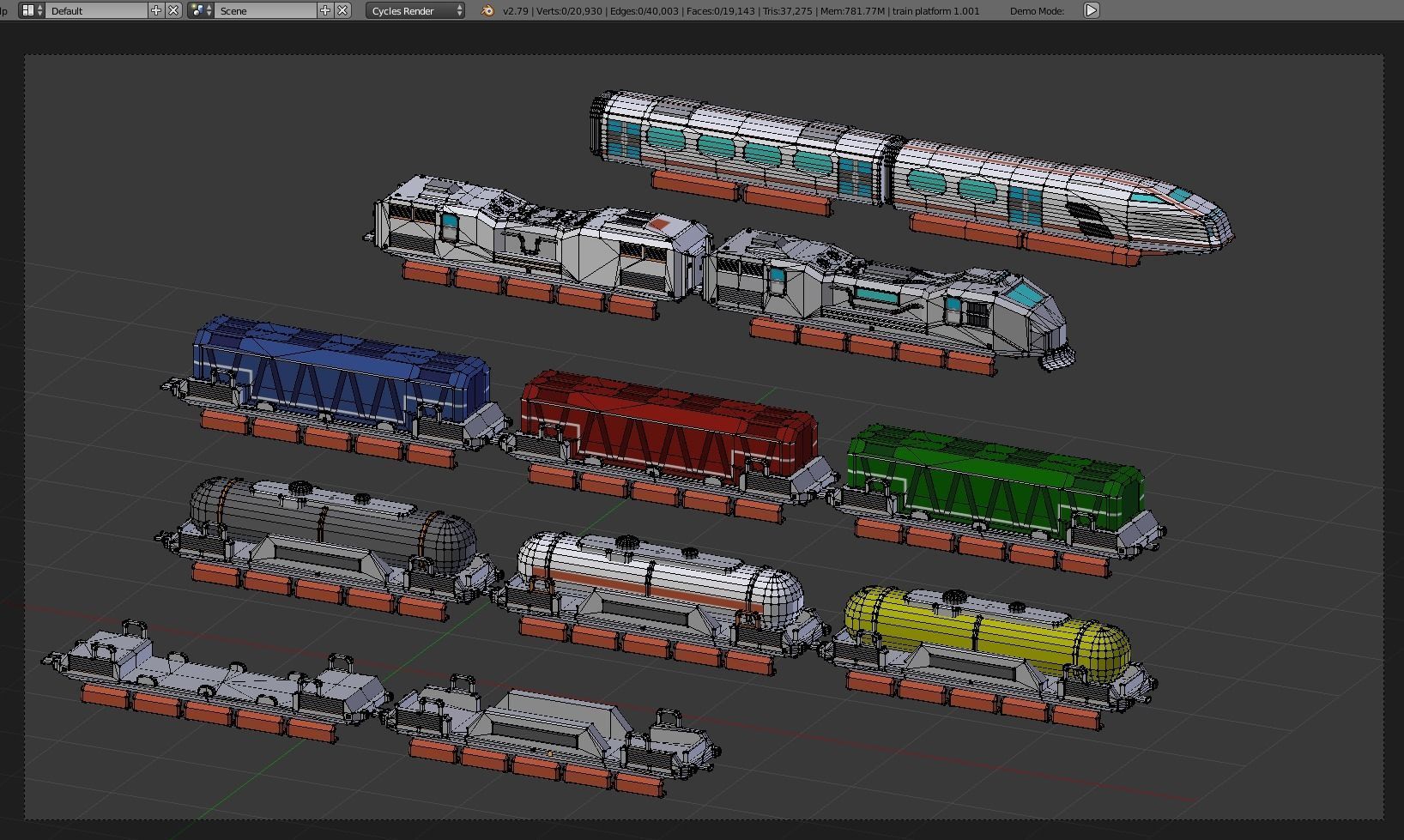1404x840 pixels.
Task: Select the flatbed car with tanker cradle
Action: [549, 729]
